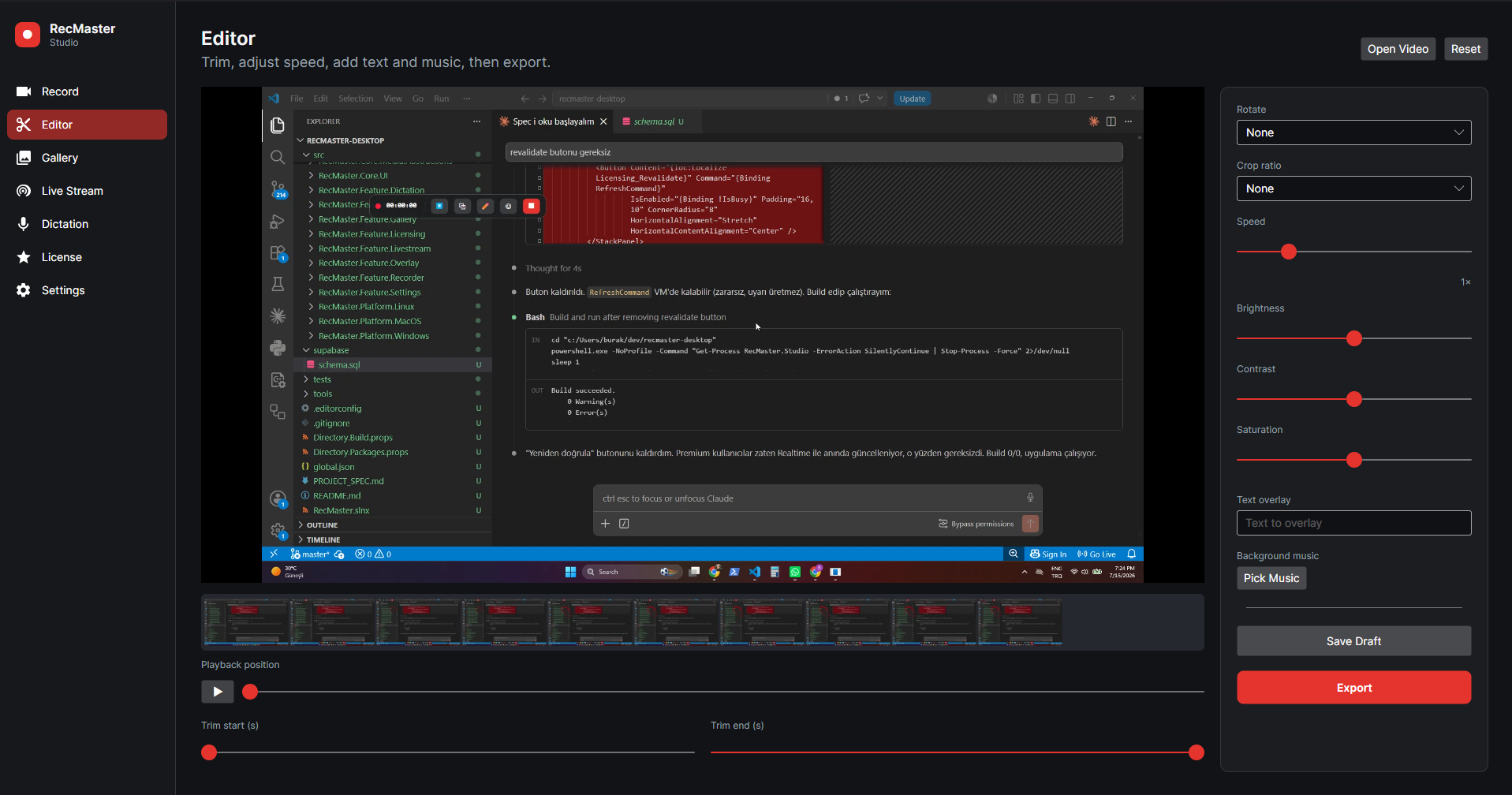Click the Reset button
The image size is (1512, 795).
[1465, 49]
